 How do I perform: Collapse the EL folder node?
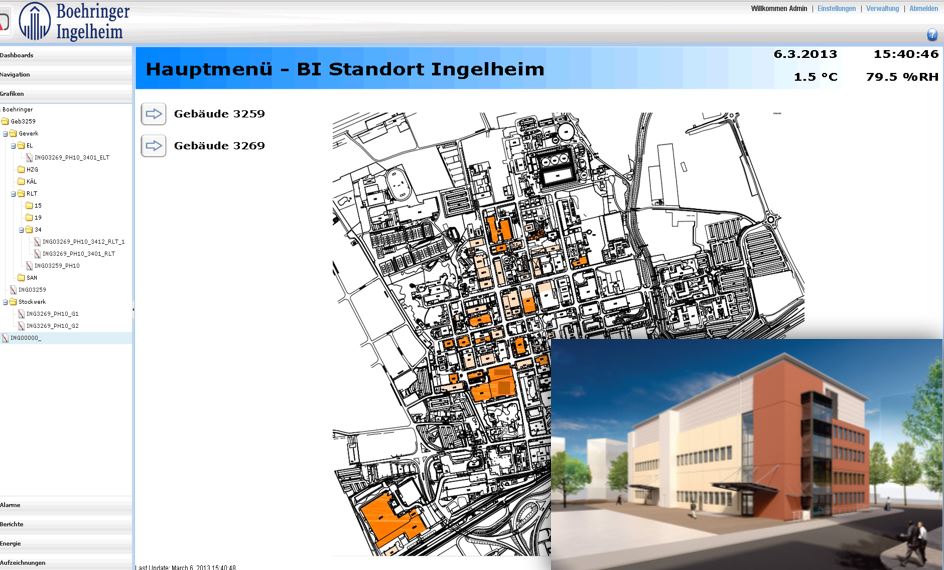coord(13,146)
